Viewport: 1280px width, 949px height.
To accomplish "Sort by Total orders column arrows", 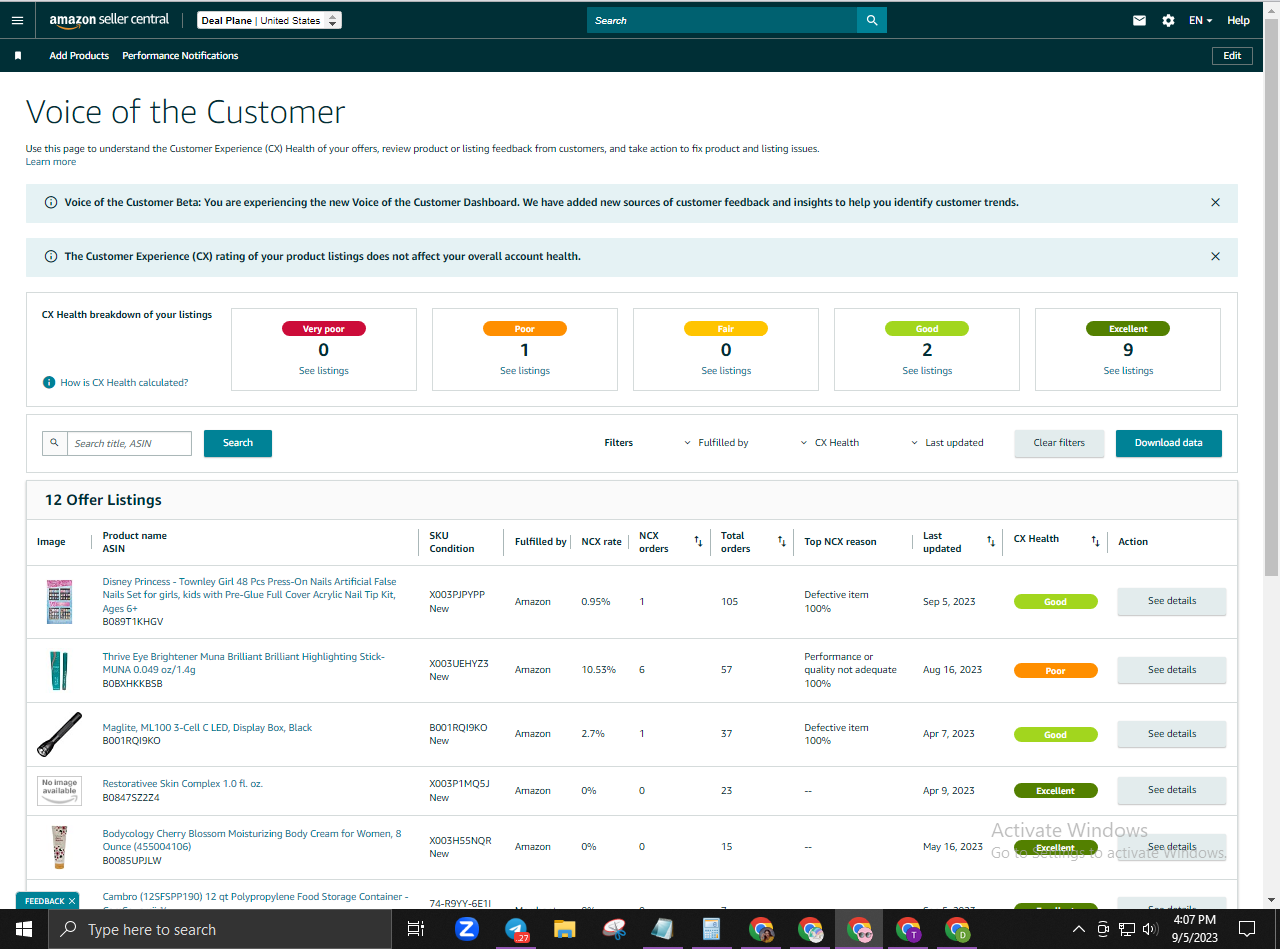I will click(x=781, y=542).
